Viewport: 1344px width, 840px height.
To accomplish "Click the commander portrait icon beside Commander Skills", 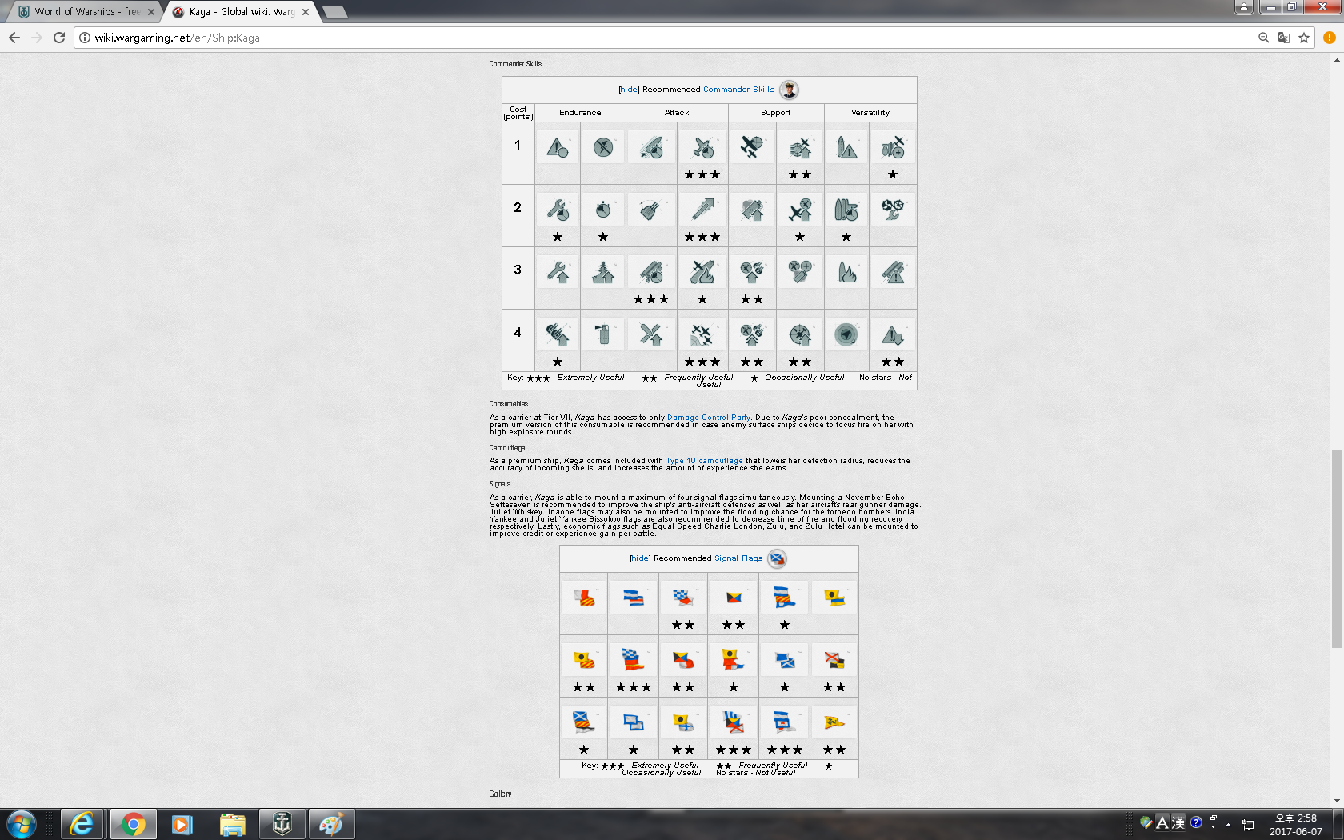I will 789,89.
